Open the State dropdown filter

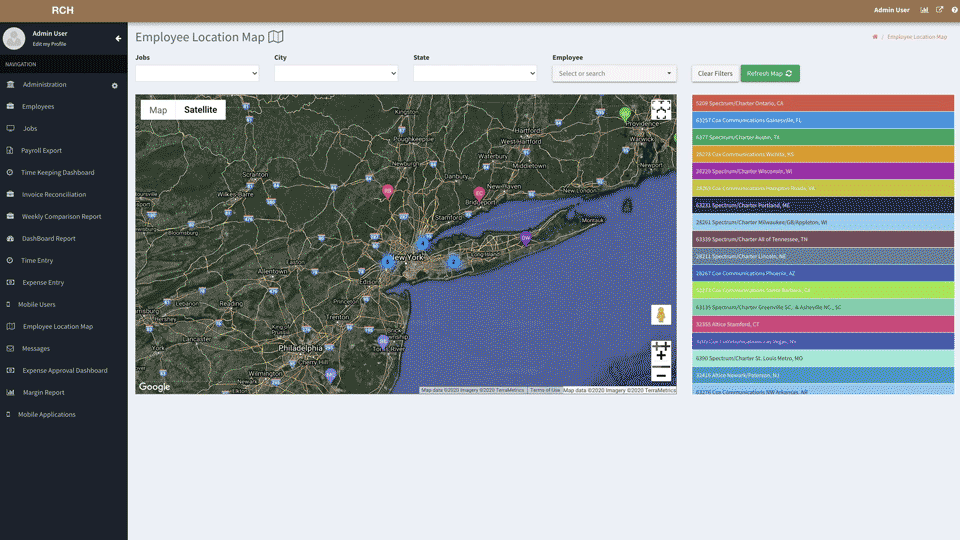474,73
